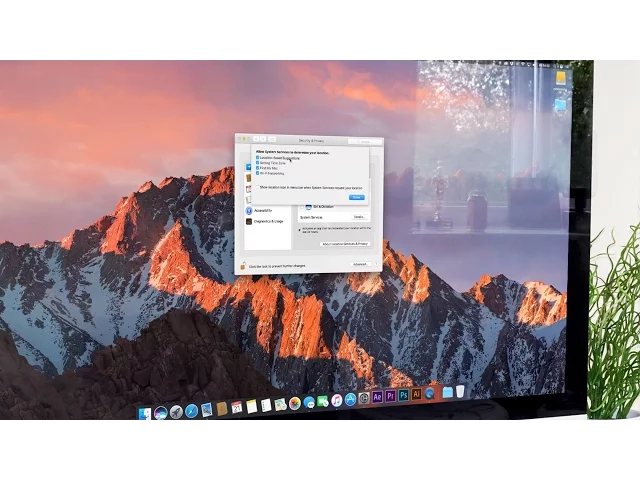Launch Adobe Illustrator from the Dock
Image resolution: width=640 pixels, height=480 pixels.
pos(416,394)
